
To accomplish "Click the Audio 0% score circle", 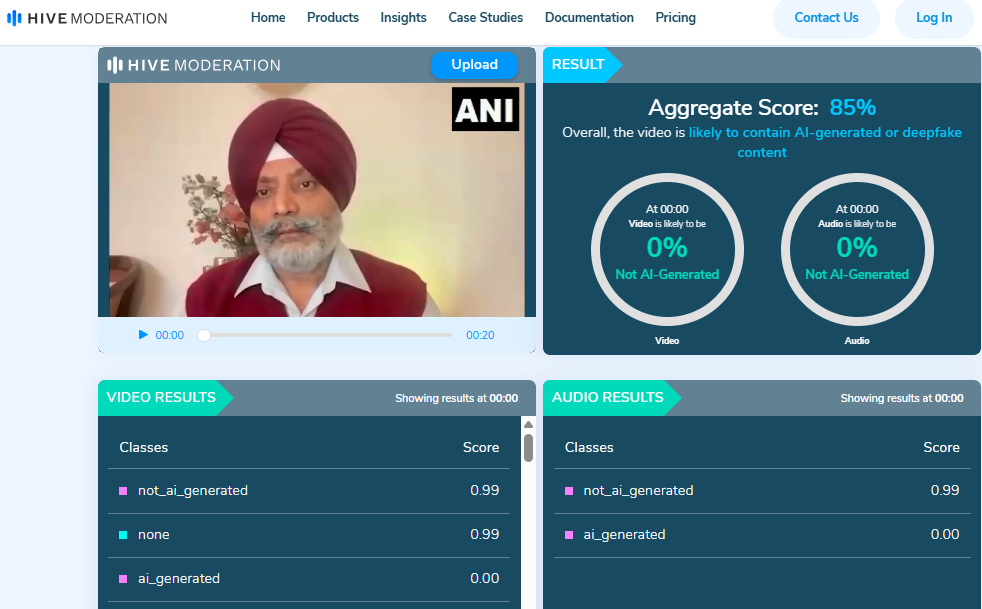I will (x=857, y=249).
